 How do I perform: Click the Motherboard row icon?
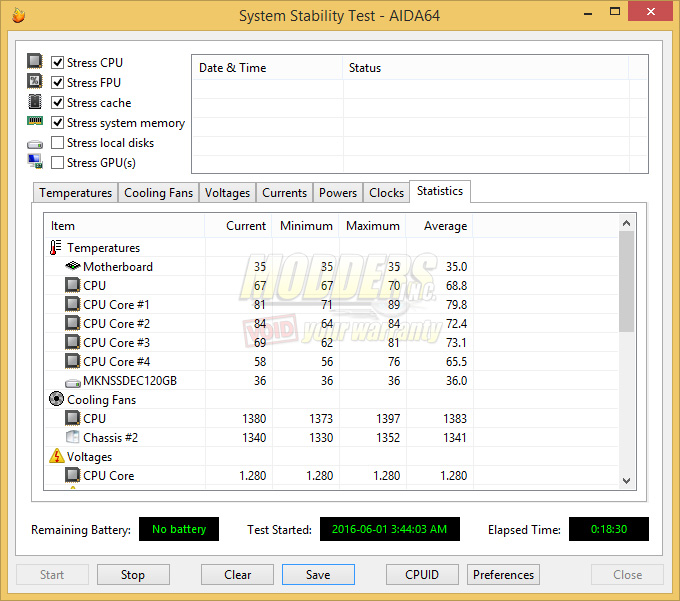coord(73,265)
